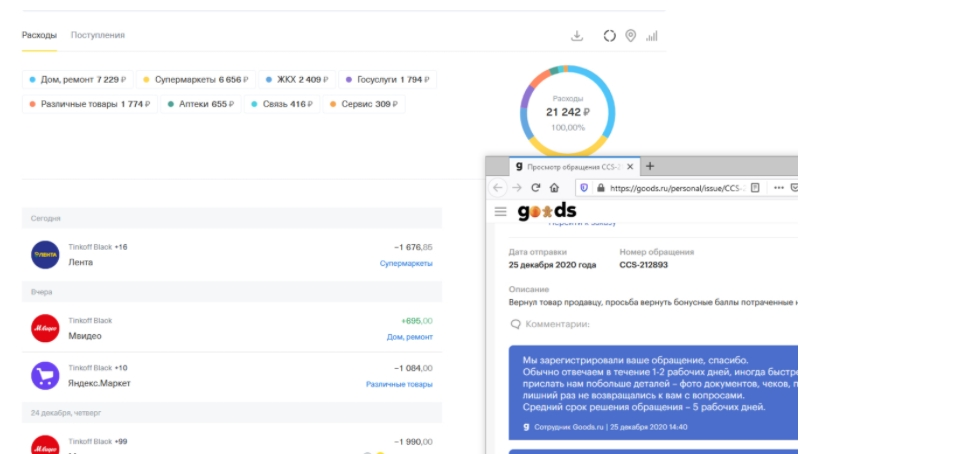The image size is (959, 454).
Task: Click the Лента merchant logo
Action: (45, 255)
